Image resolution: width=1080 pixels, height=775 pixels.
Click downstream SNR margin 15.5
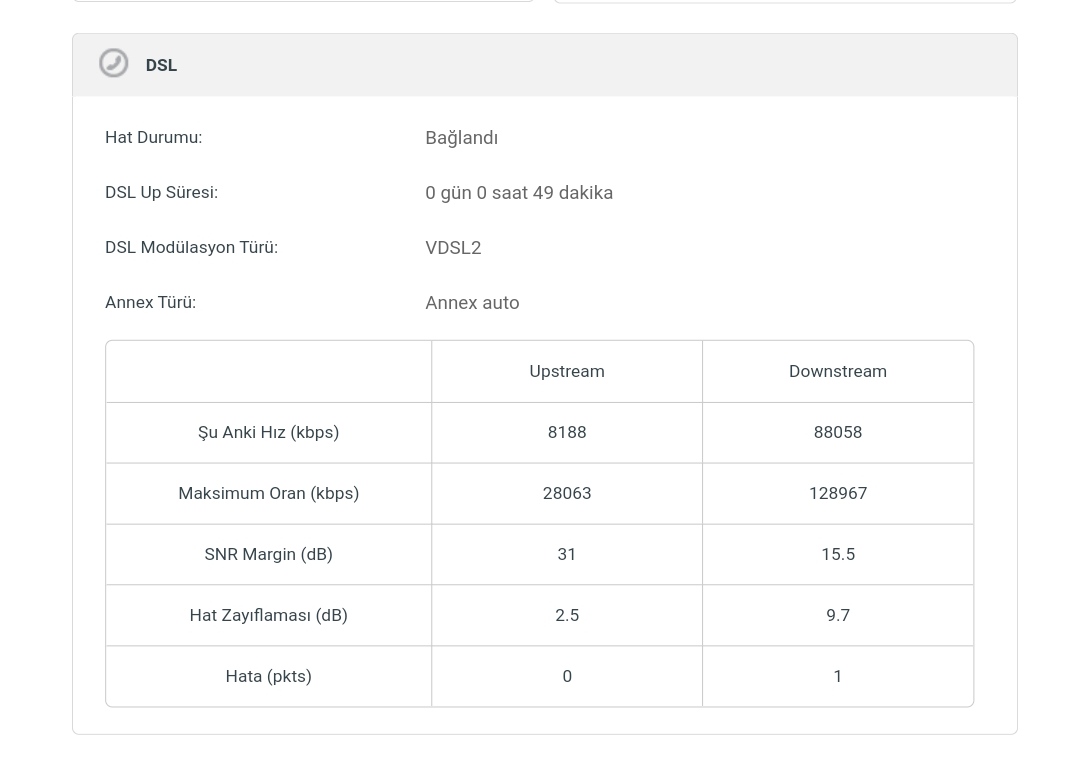838,554
